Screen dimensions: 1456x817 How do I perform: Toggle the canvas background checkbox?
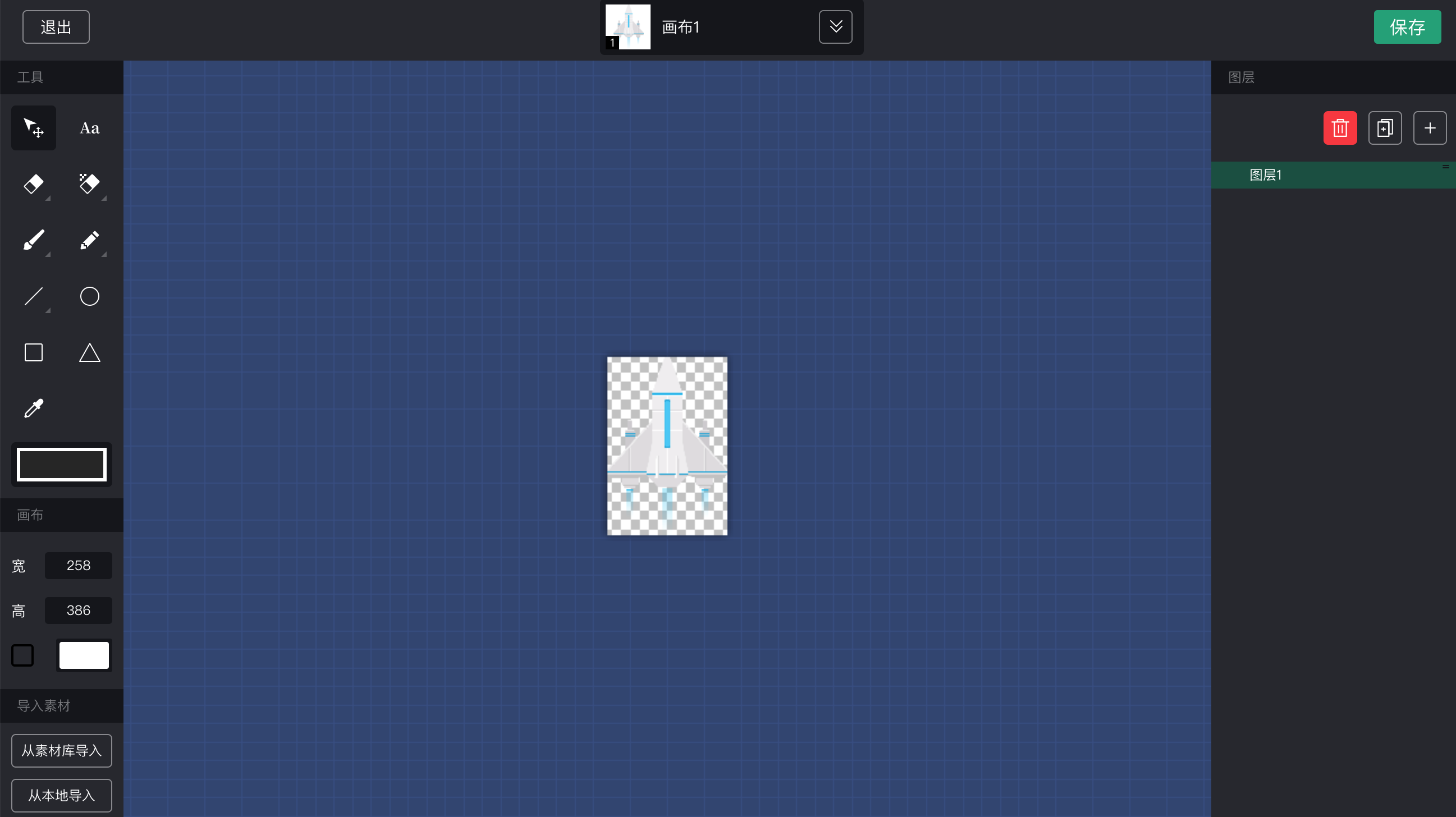pos(22,655)
